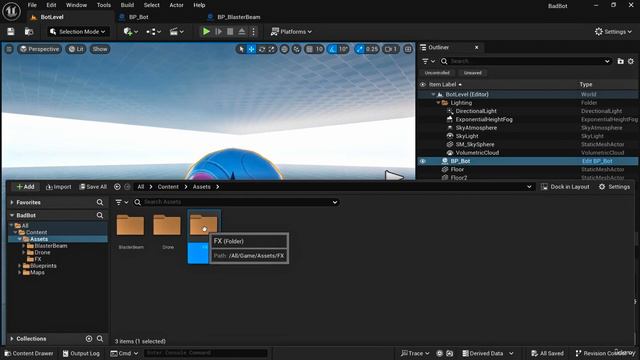Toggle world/local coordinate space globe
Screen dimensions: 640x360
(x=284, y=49)
